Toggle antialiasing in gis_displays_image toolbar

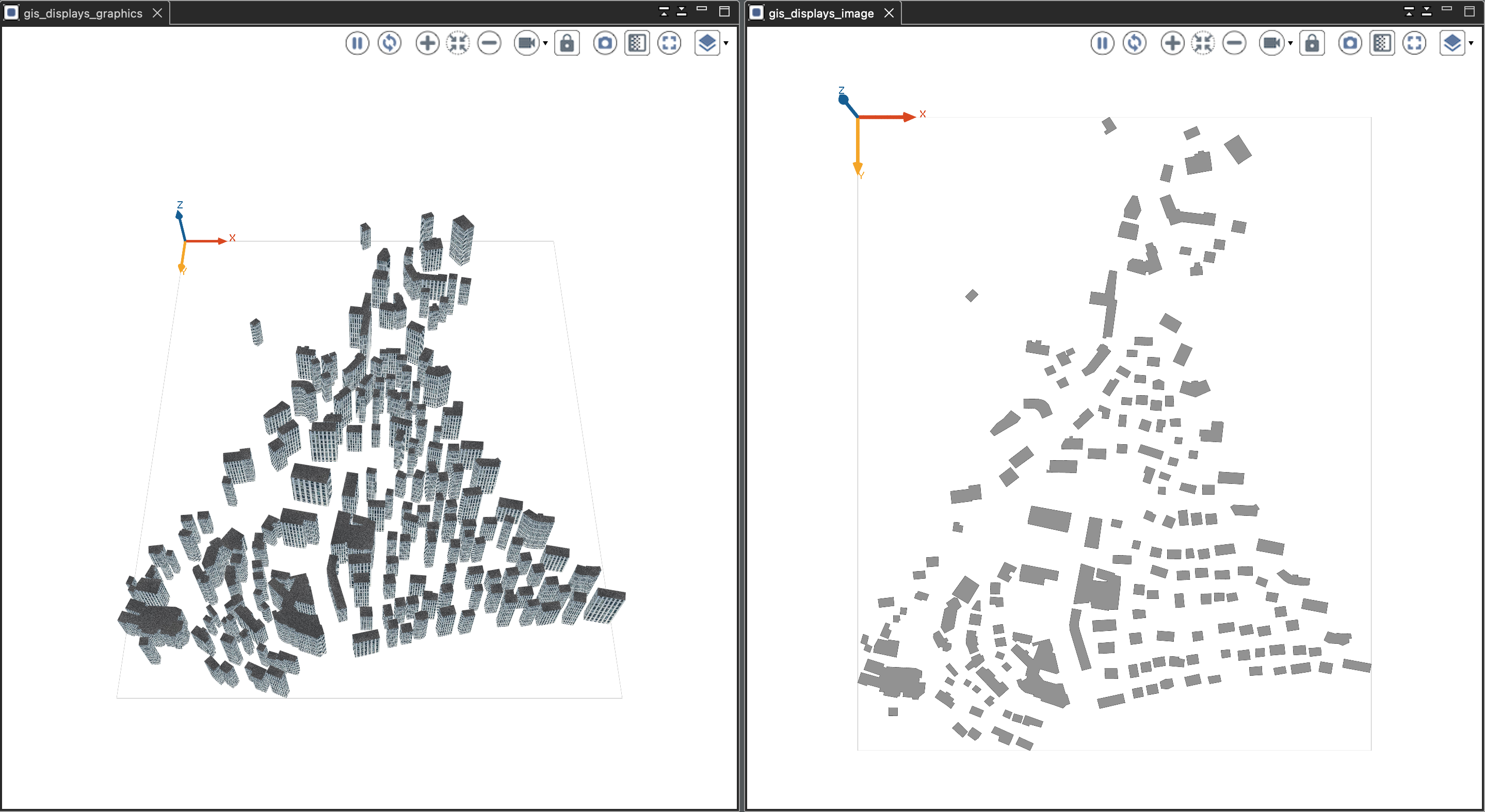point(1382,43)
